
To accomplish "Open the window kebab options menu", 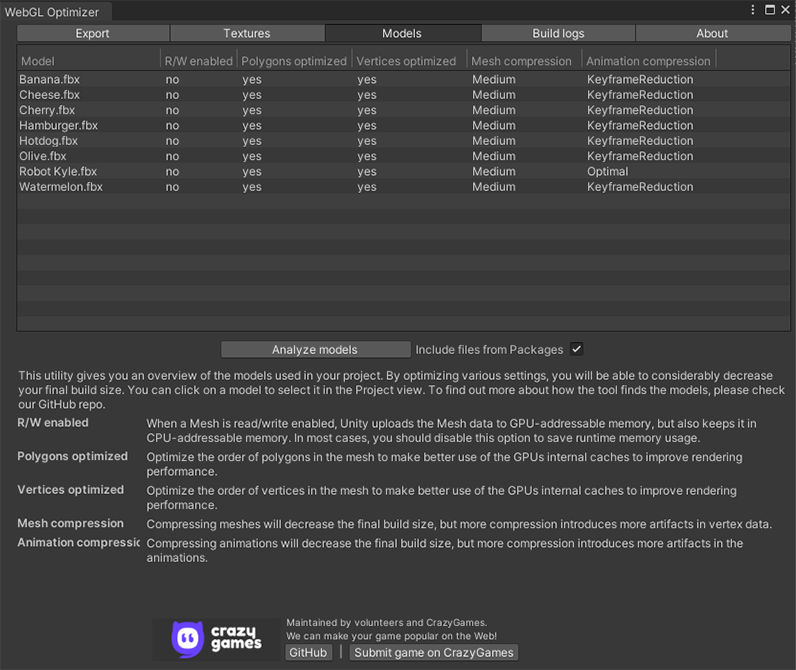I will tap(753, 10).
